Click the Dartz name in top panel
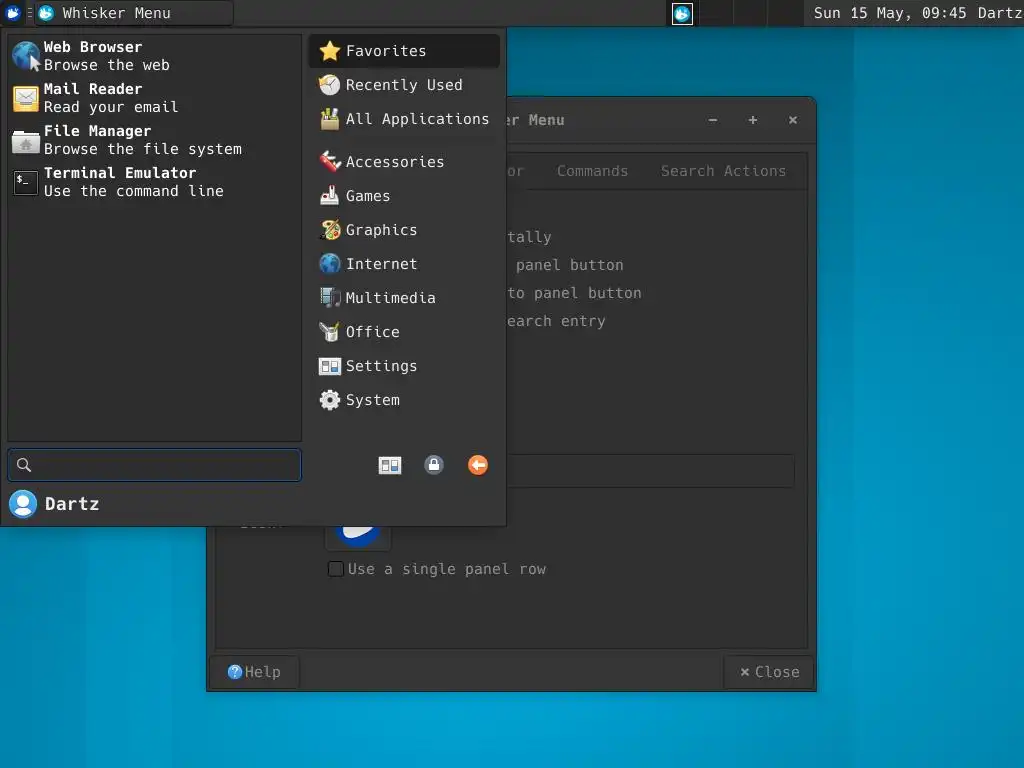The height and width of the screenshot is (768, 1024). coord(1000,13)
